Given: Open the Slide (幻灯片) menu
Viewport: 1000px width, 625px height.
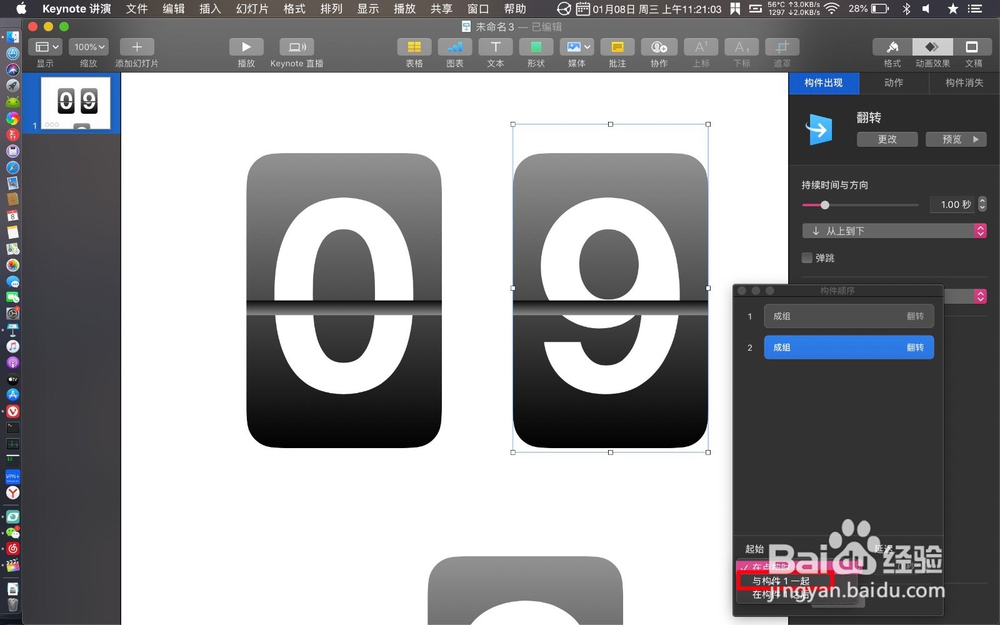Looking at the screenshot, I should click(x=252, y=9).
